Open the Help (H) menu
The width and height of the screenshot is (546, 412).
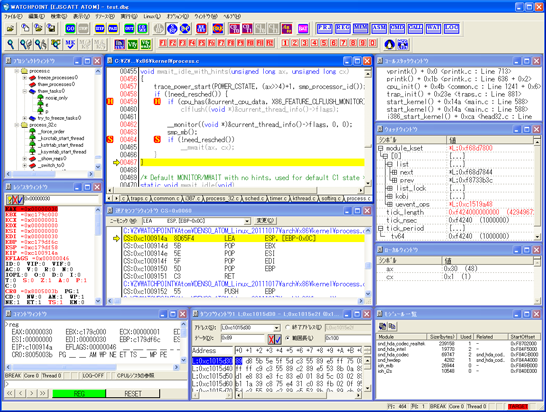(232, 16)
